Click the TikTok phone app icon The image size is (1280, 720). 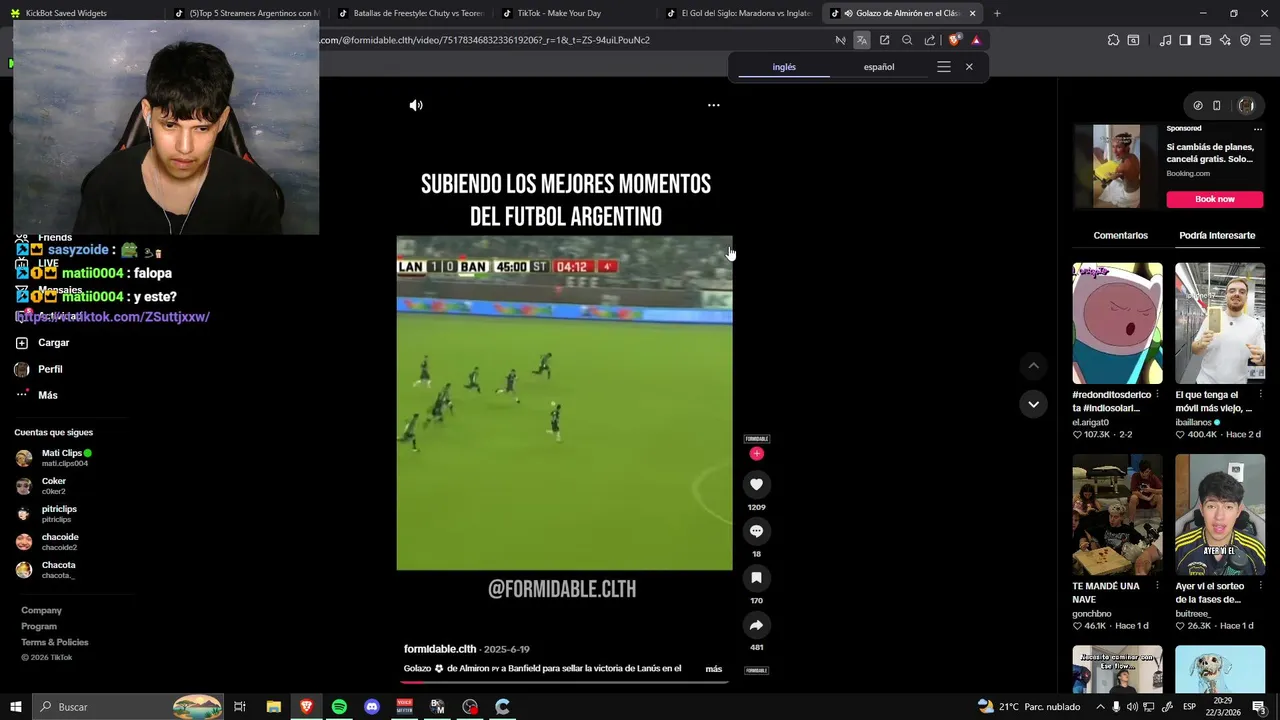[x=1217, y=105]
